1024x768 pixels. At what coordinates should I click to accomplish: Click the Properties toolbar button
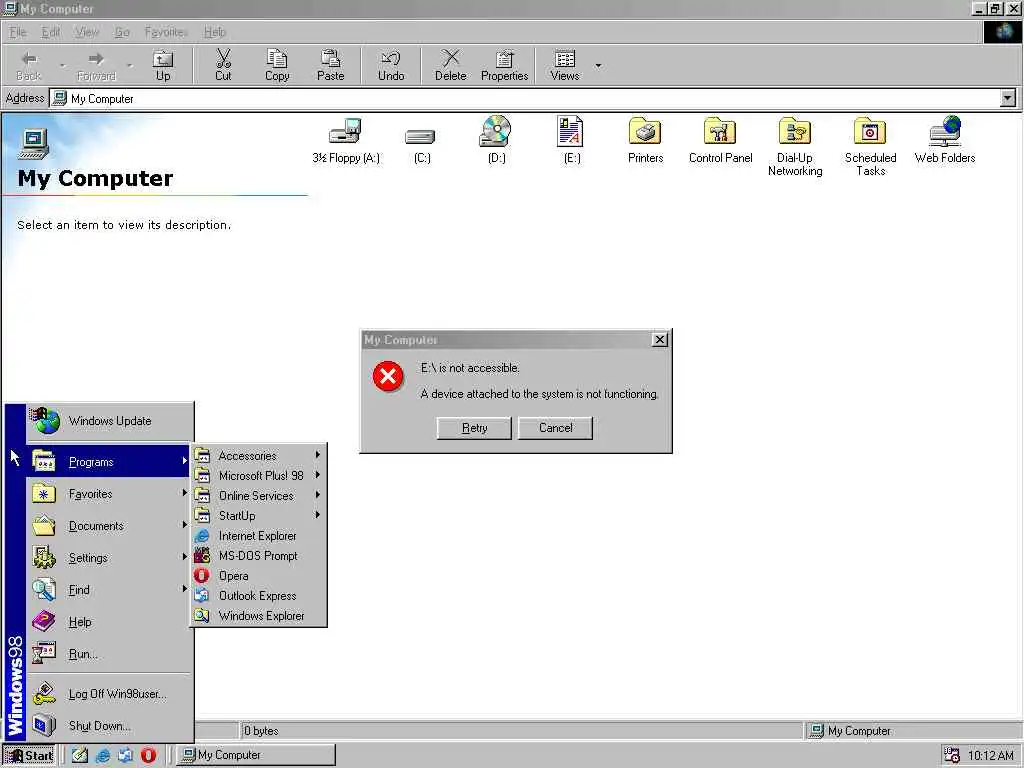(504, 65)
